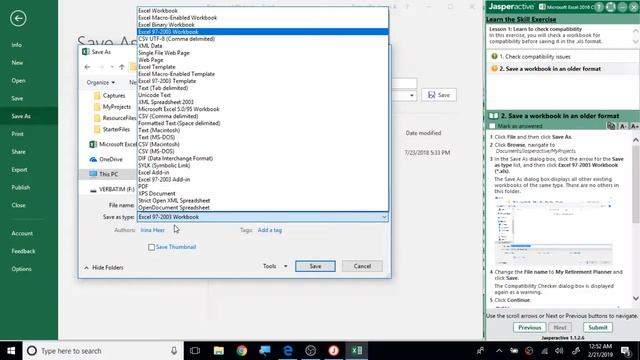The image size is (640, 360).
Task: Choose Excel Template from the list
Action: pos(263,67)
